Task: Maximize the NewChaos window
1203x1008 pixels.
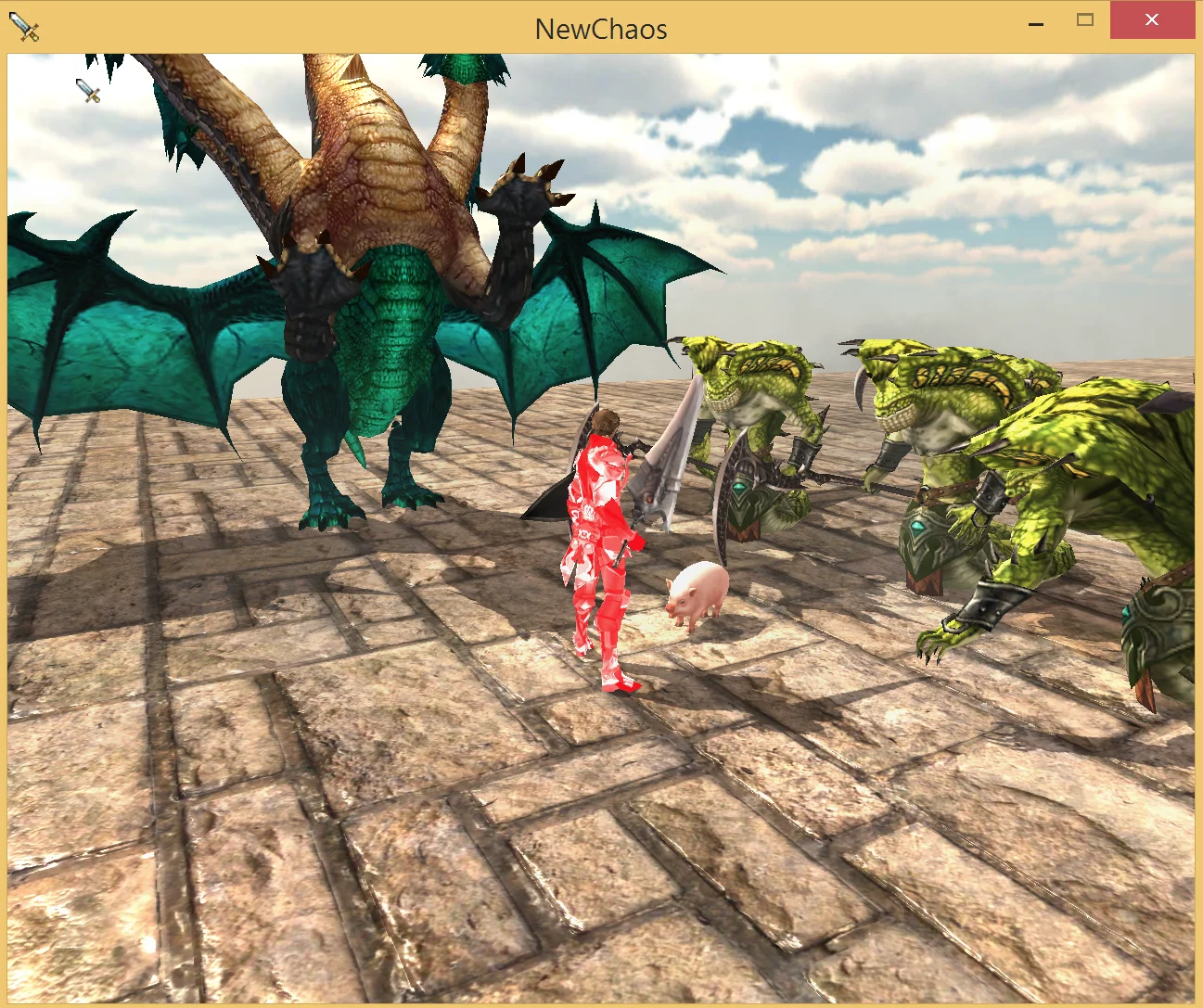Action: coord(1084,20)
